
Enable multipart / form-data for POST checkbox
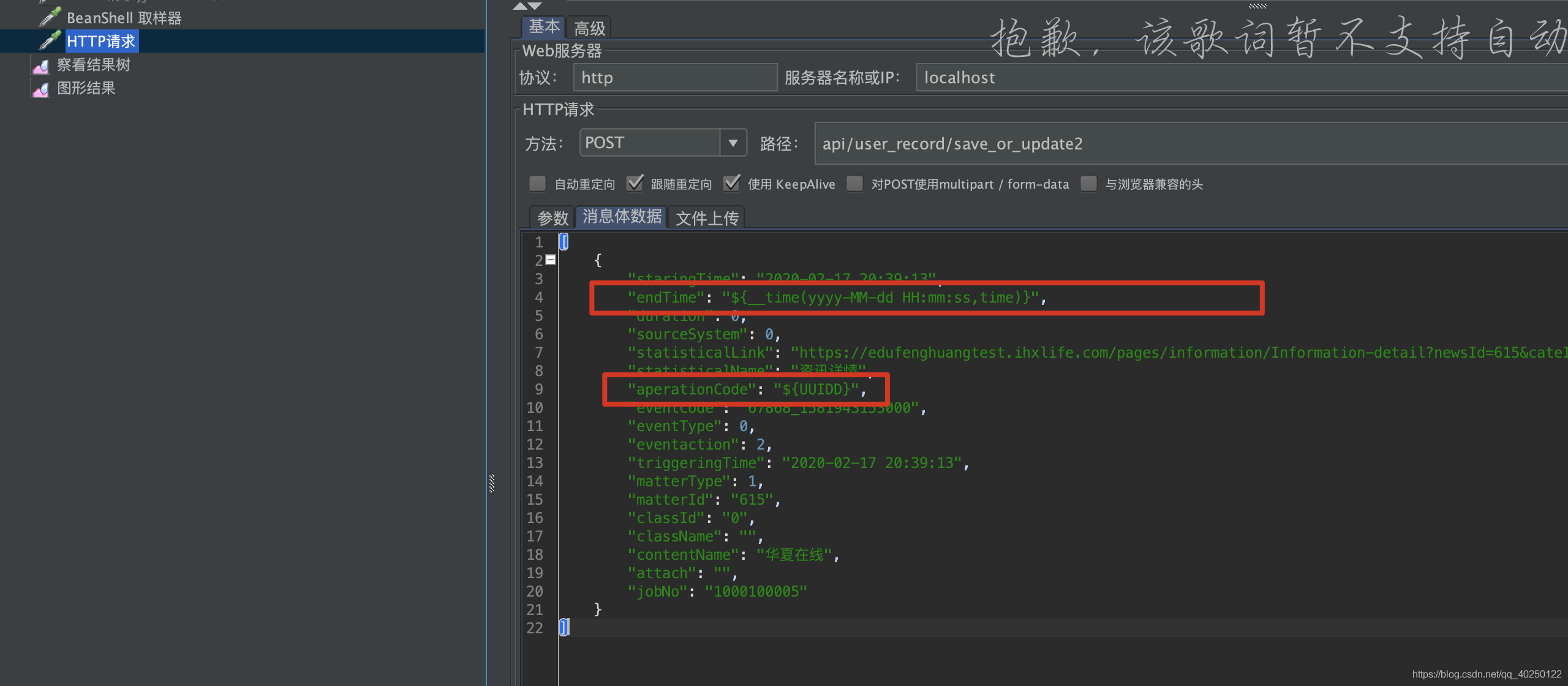[855, 184]
